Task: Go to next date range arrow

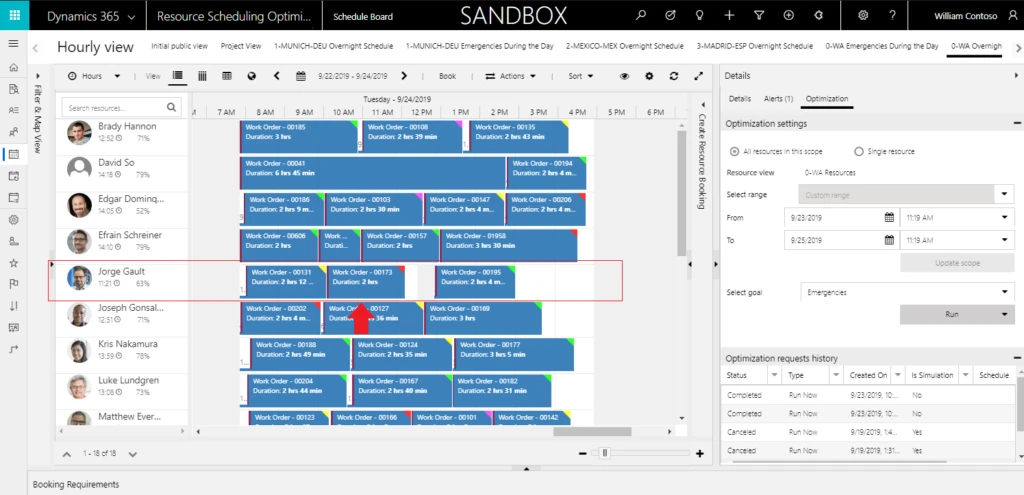Action: click(404, 76)
